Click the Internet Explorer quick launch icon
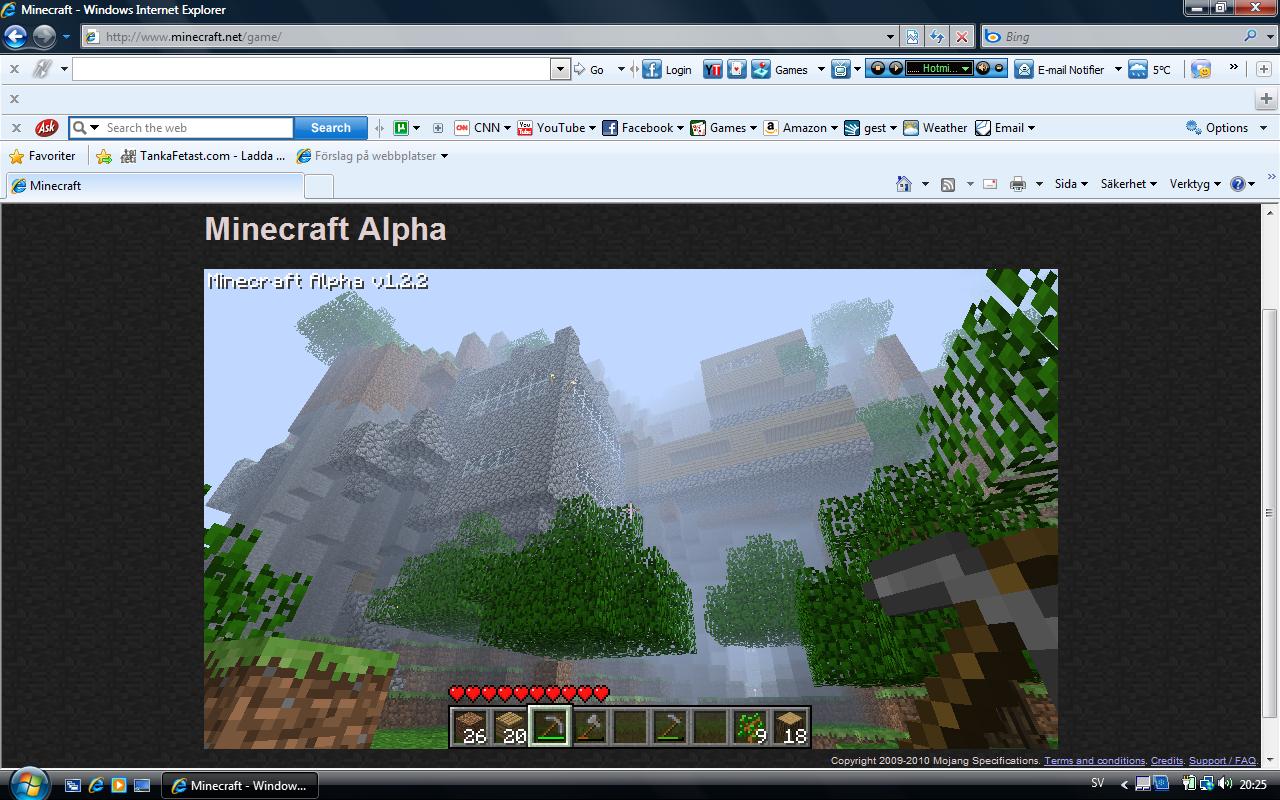1280x800 pixels. [x=96, y=785]
